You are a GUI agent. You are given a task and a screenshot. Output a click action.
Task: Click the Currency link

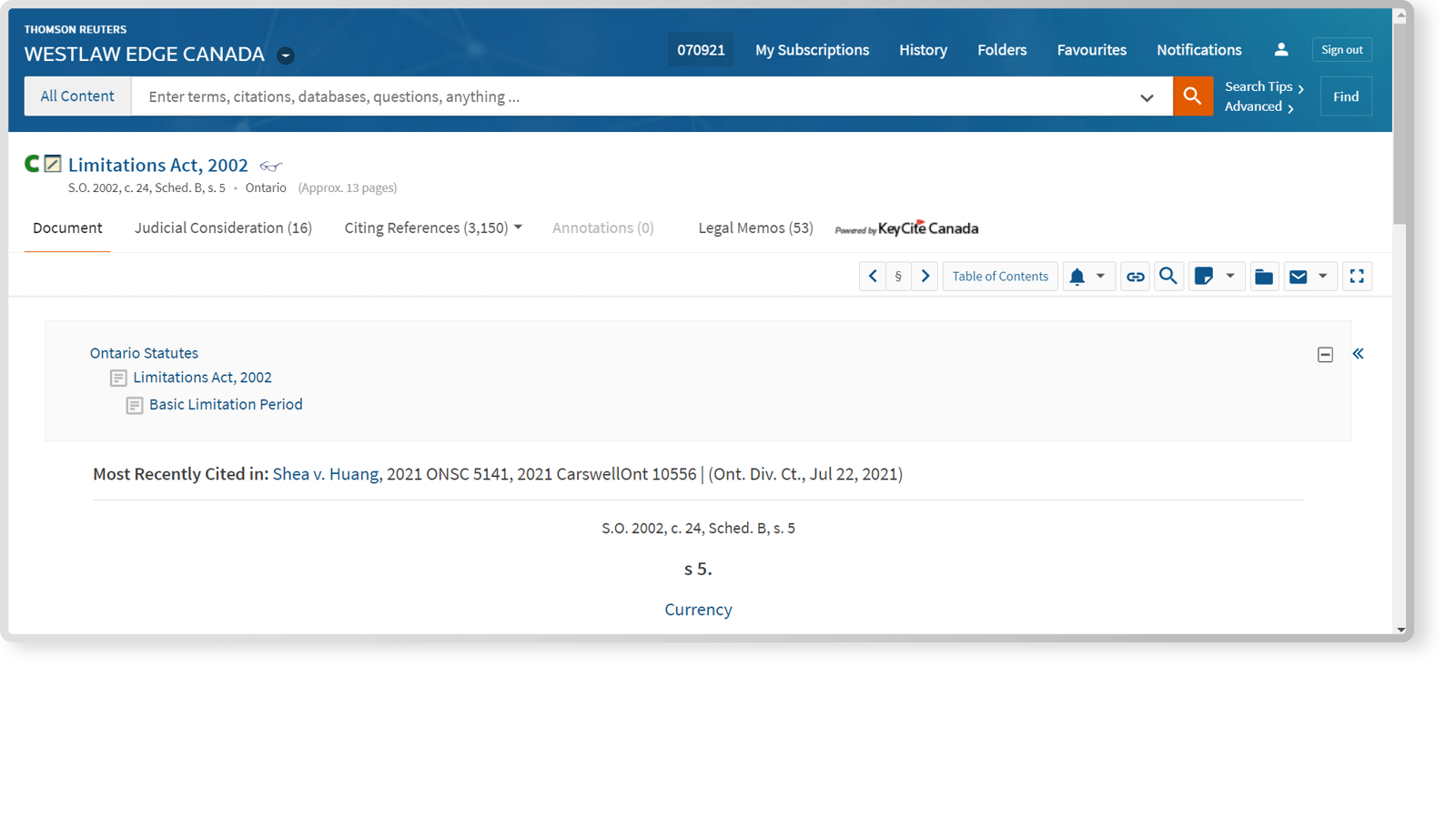(x=698, y=610)
